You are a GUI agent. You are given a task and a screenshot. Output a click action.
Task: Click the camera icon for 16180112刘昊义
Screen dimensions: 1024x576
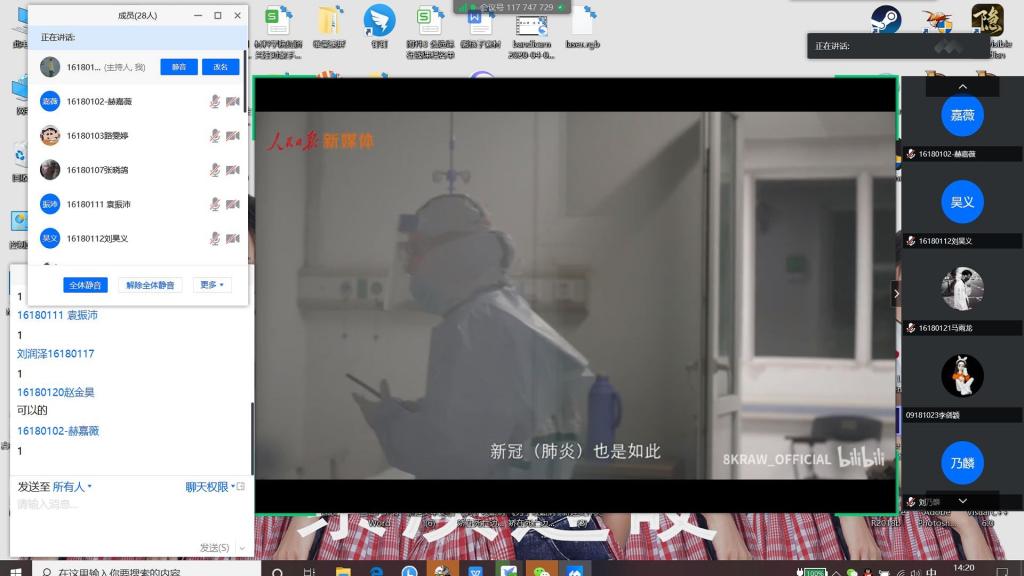click(233, 238)
